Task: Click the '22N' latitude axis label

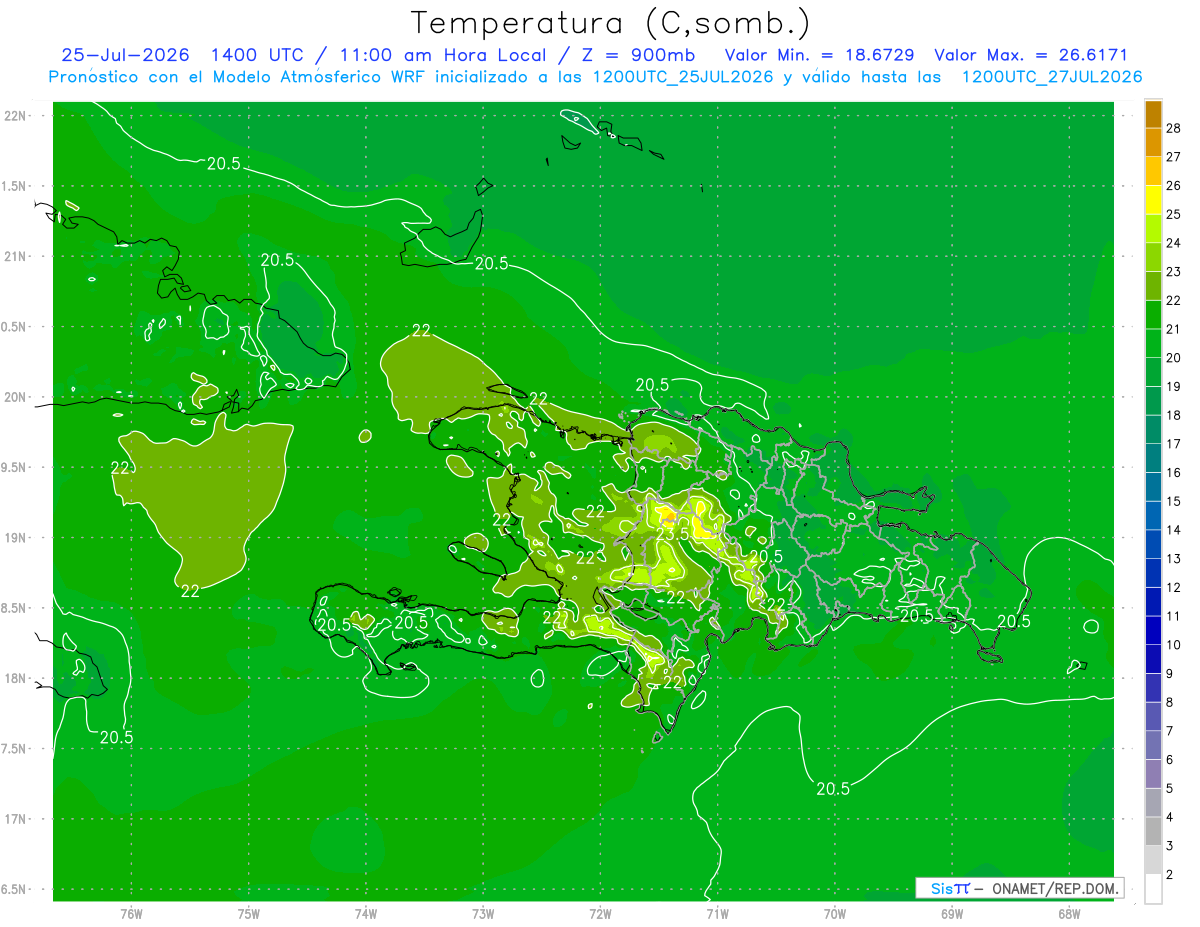Action: 15,116
